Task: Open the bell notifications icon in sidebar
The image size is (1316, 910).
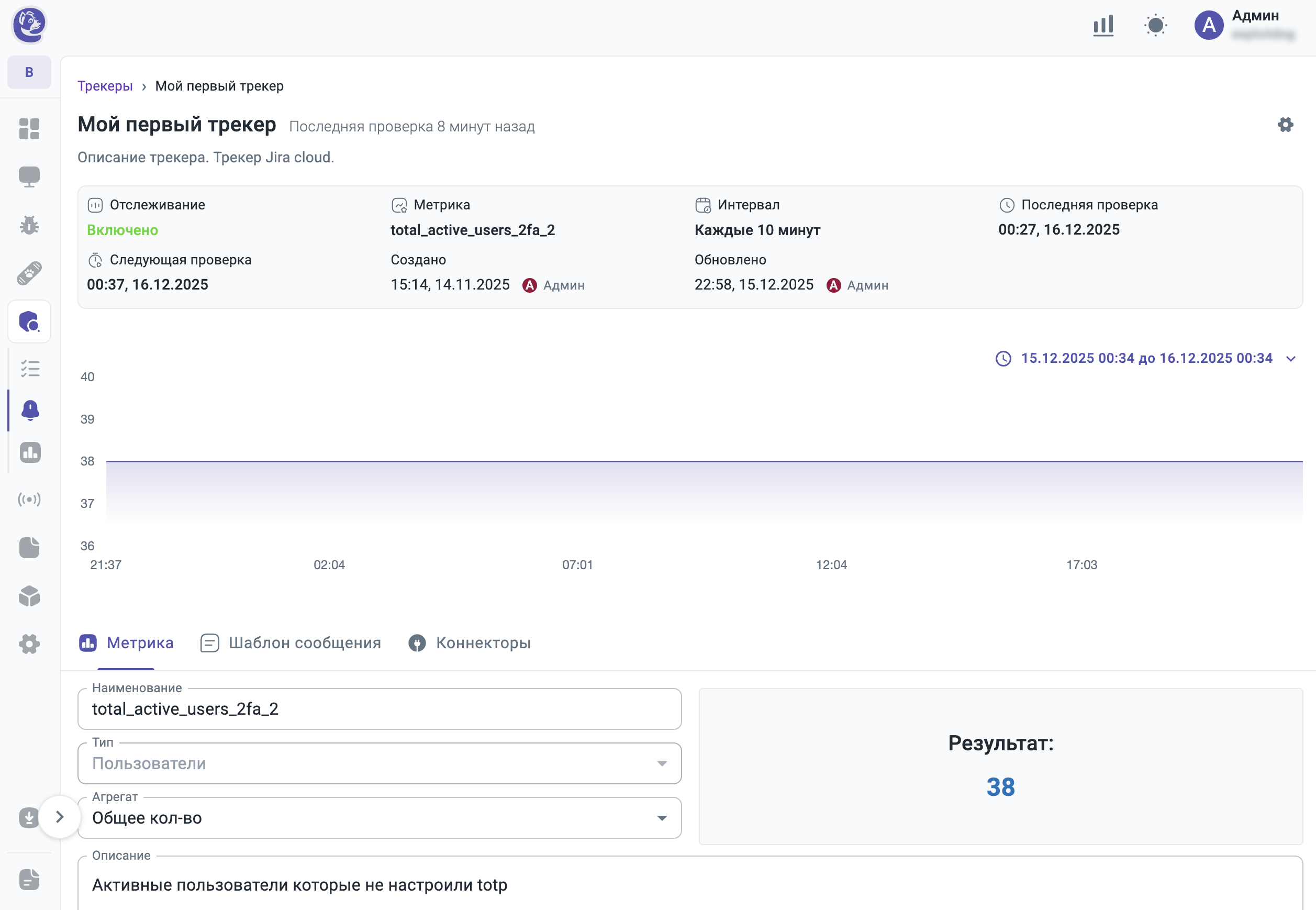Action: 30,410
